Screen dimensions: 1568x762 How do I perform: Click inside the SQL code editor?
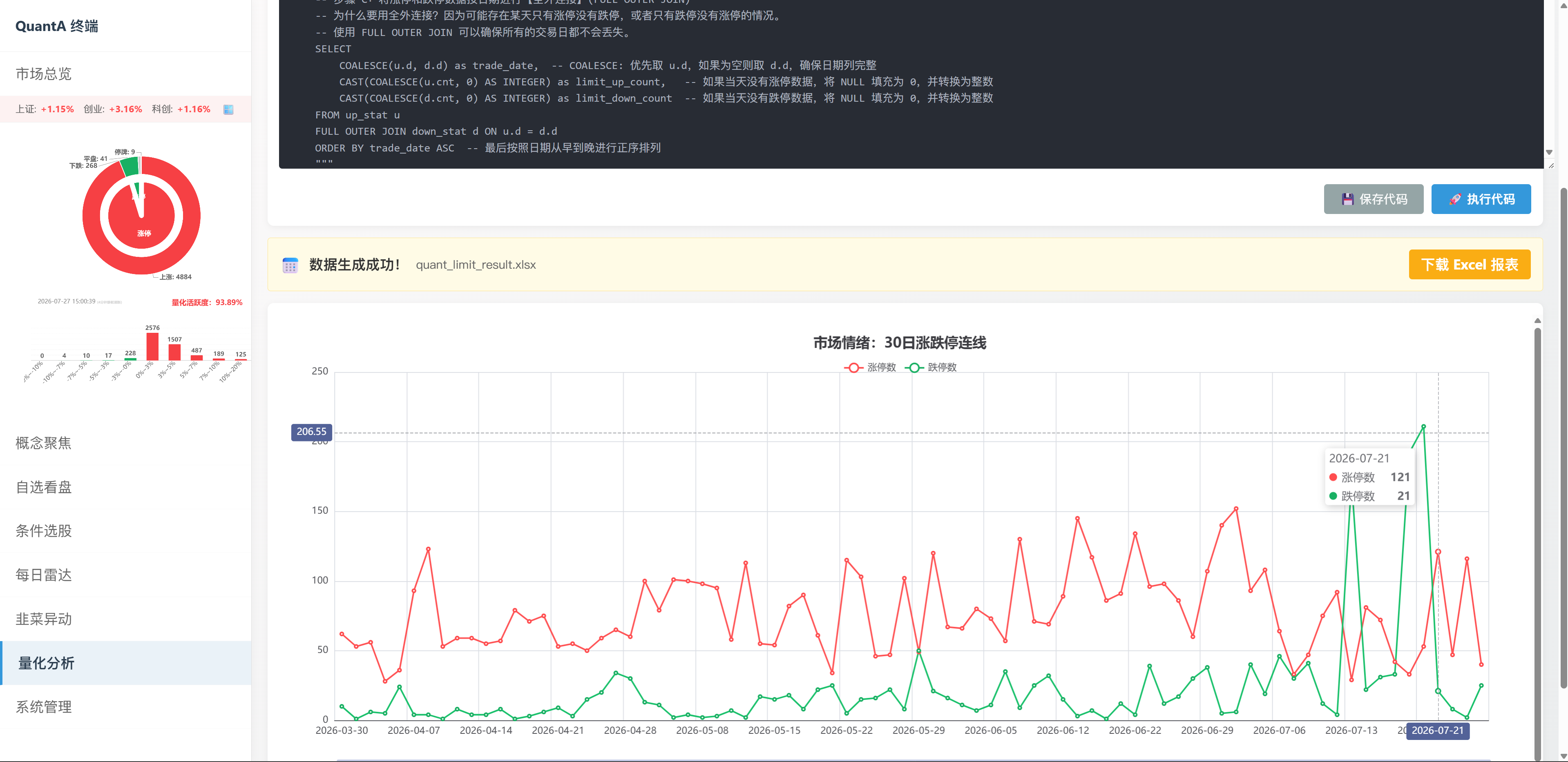(x=911, y=84)
